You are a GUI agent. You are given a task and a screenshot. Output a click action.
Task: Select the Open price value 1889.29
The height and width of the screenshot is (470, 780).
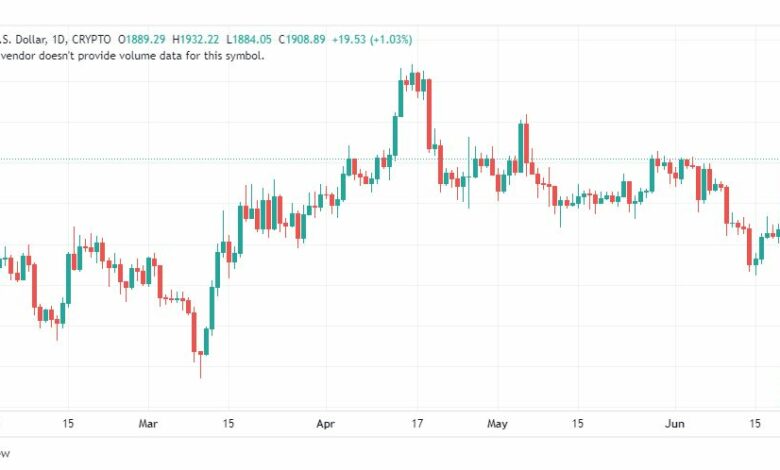tap(145, 39)
